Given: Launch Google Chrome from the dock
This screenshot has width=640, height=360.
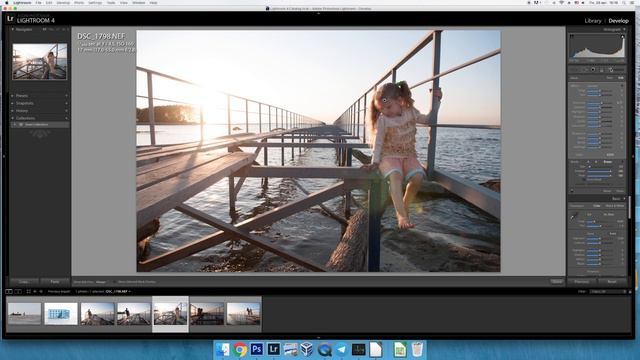Looking at the screenshot, I should 240,350.
